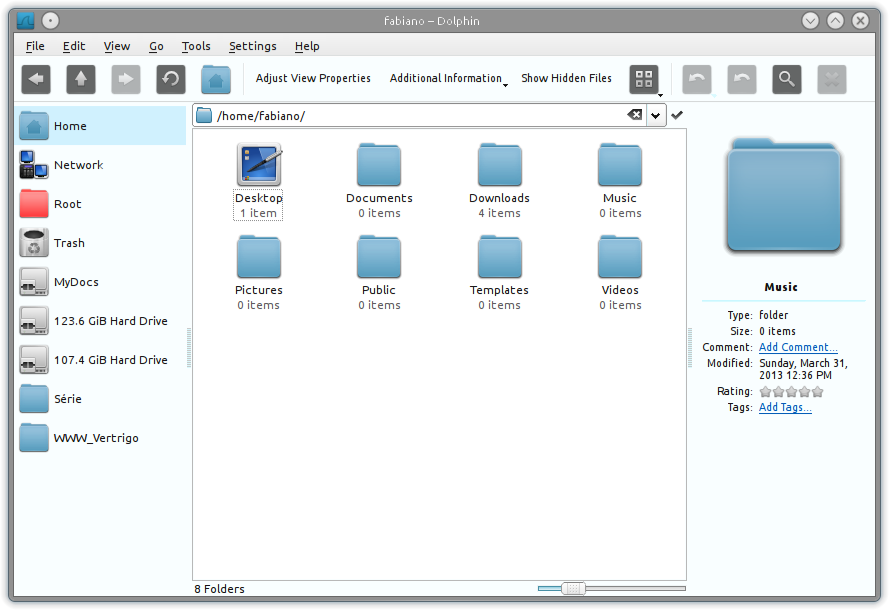Viewport: 889px width, 610px height.
Task: Open the 107.4 GiB Hard Drive
Action: 101,361
